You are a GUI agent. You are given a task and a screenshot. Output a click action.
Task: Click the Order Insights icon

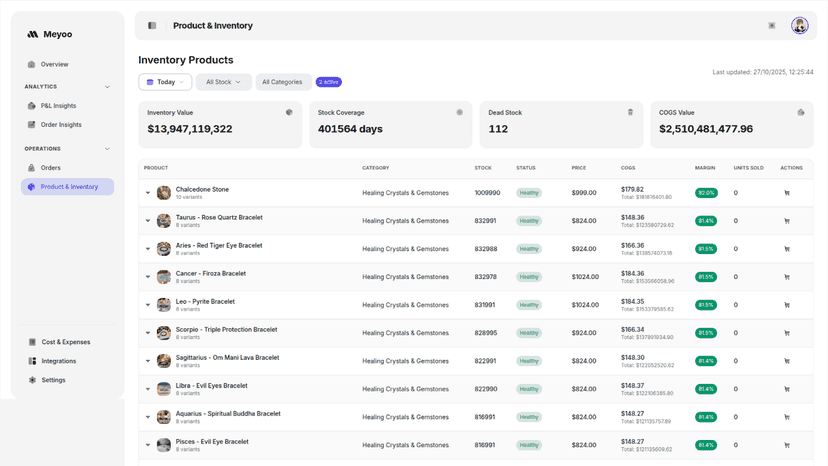(x=31, y=125)
